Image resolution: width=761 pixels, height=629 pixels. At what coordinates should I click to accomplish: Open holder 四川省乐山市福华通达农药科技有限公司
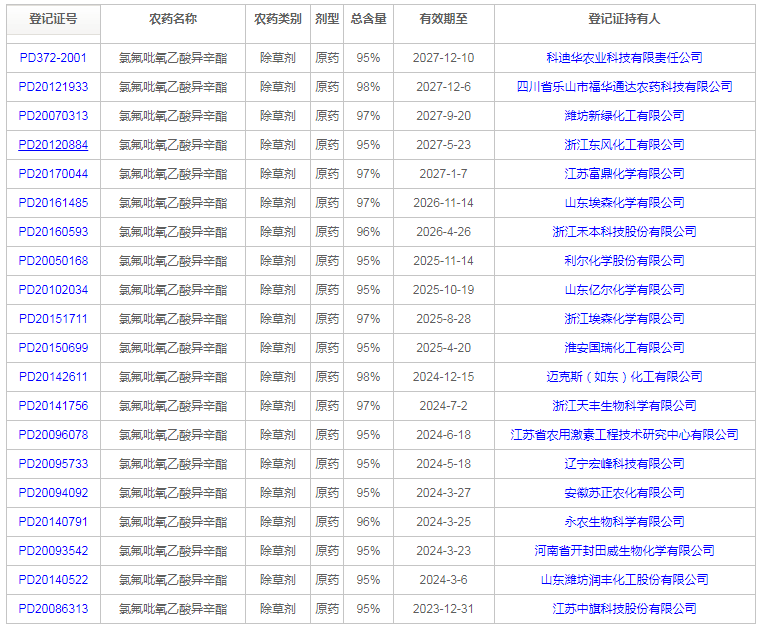[624, 87]
